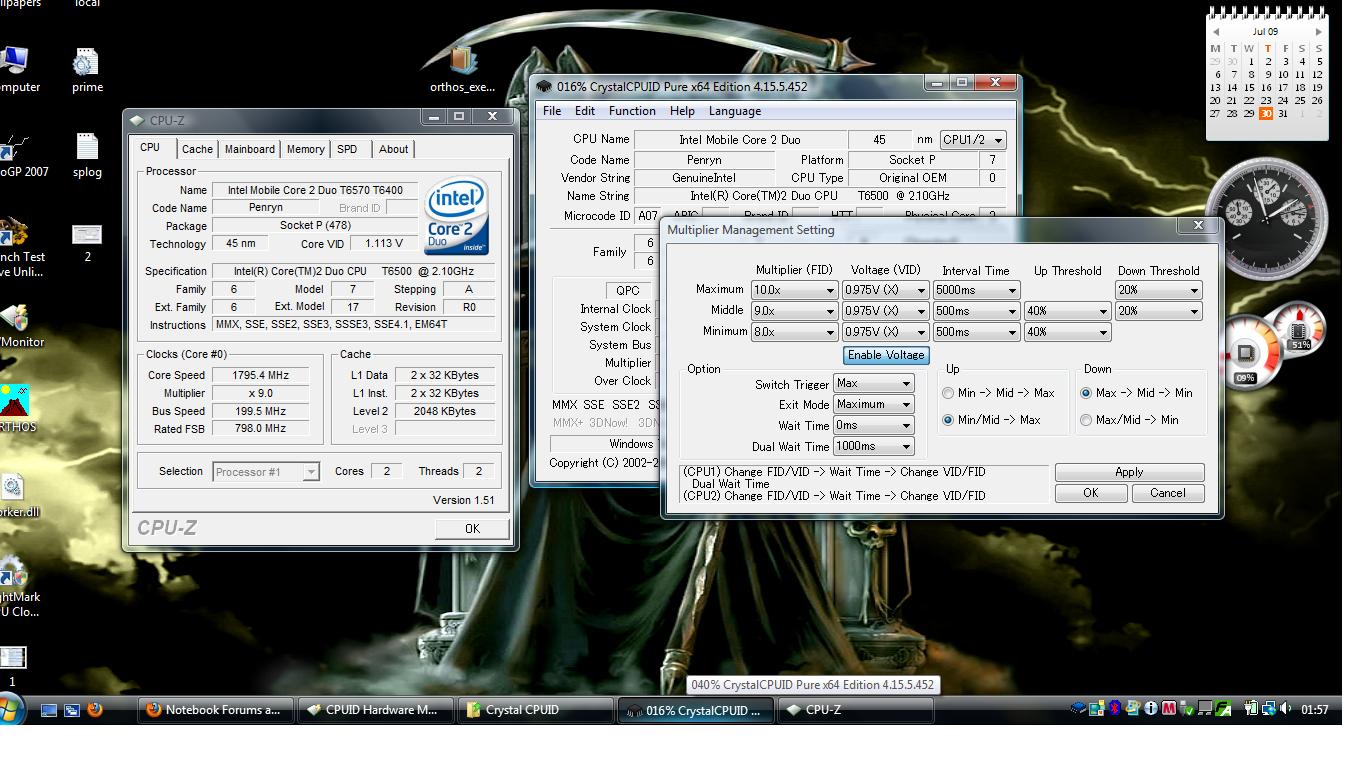Open Dual Wait Time 1000ms dropdown

click(x=875, y=447)
